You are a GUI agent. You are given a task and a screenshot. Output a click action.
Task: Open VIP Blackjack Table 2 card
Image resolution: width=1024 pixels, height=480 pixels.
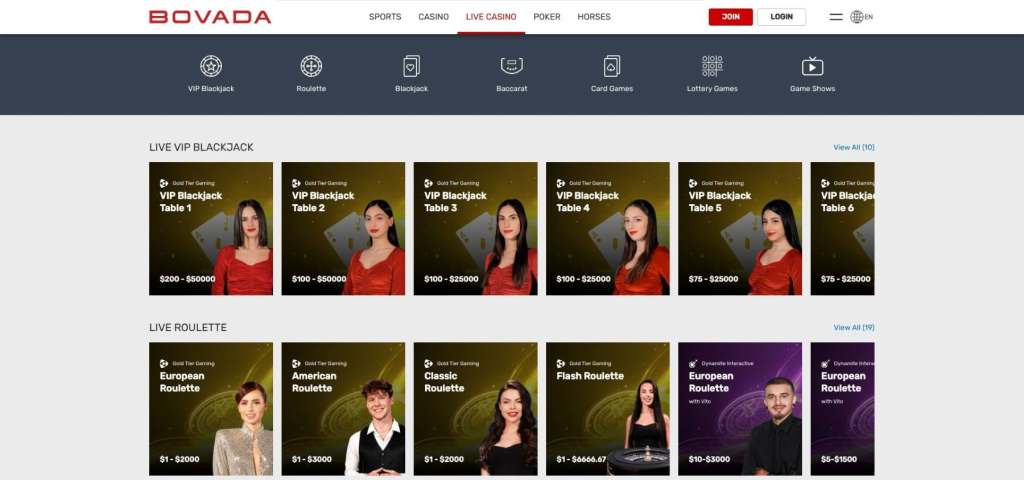pyautogui.click(x=343, y=229)
